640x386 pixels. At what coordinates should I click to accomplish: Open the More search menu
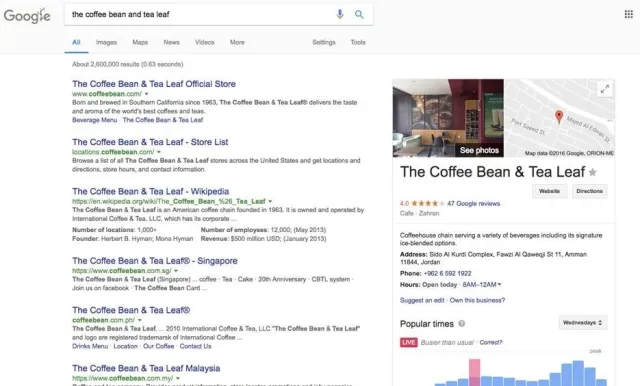tap(237, 42)
